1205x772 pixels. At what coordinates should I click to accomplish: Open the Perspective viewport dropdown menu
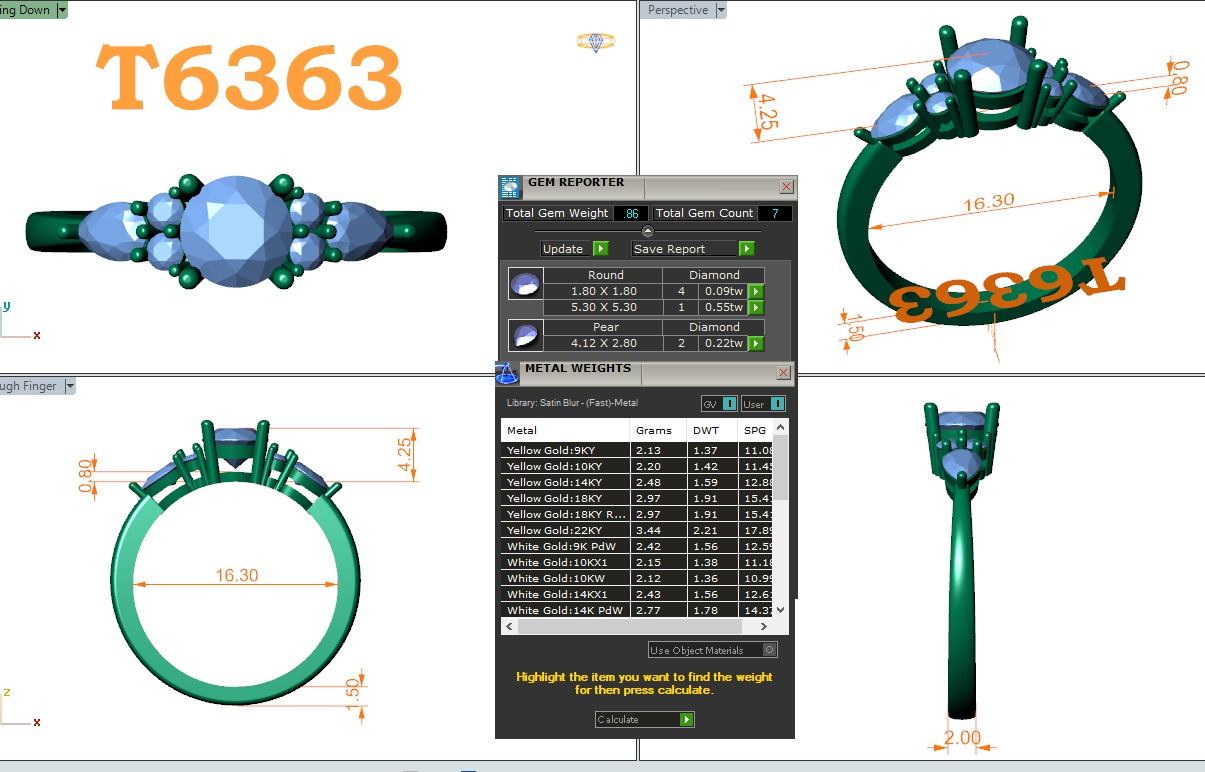coord(720,10)
